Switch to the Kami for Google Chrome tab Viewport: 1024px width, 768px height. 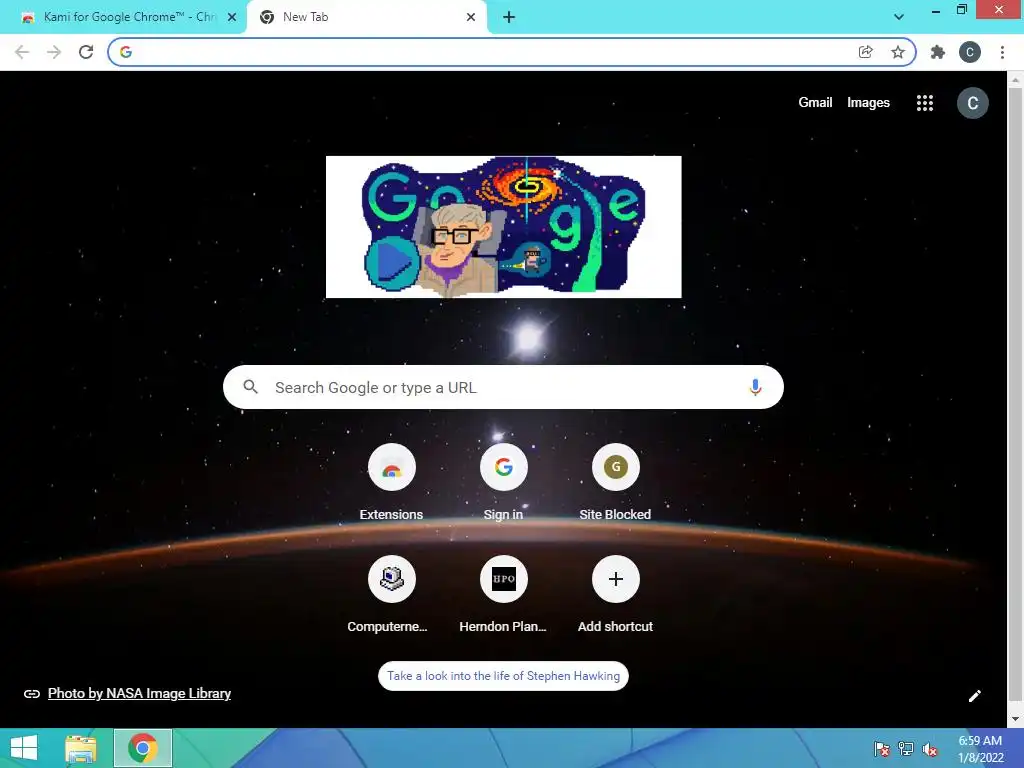(124, 17)
